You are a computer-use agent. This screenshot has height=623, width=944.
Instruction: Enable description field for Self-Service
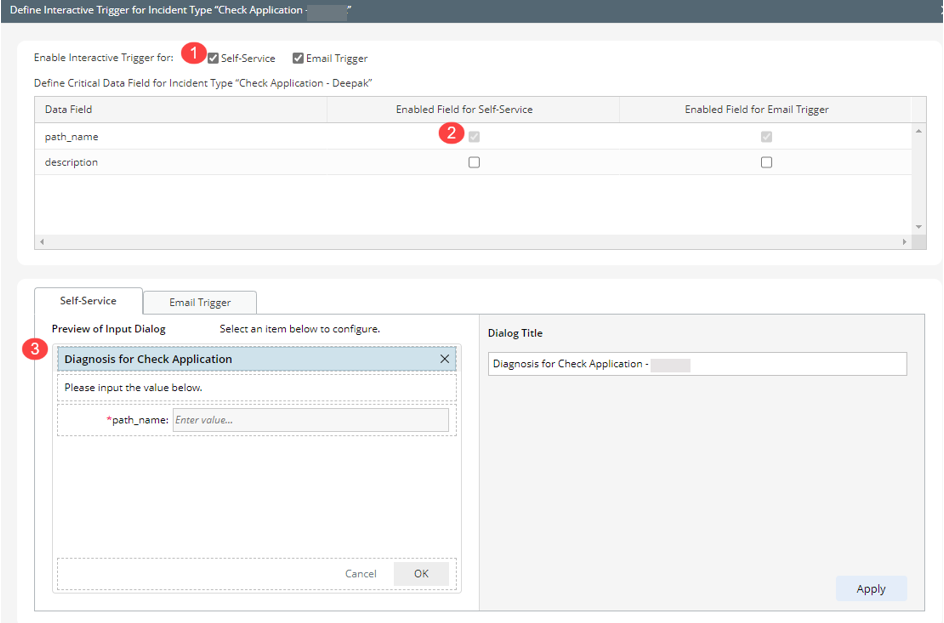(x=474, y=162)
